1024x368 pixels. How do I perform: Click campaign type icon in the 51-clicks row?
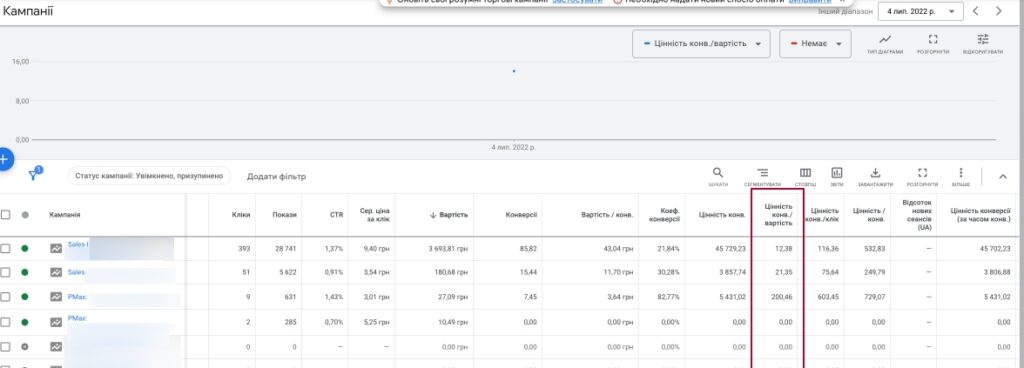point(56,273)
